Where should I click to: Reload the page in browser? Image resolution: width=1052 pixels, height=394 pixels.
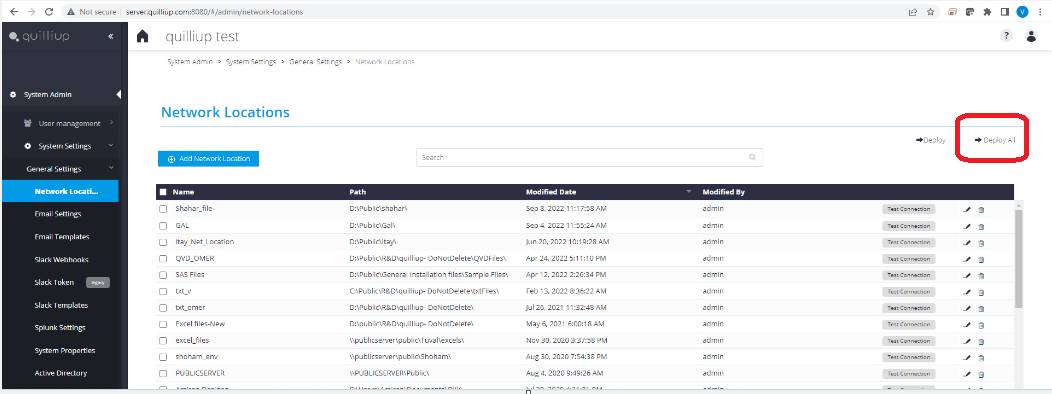[x=48, y=11]
